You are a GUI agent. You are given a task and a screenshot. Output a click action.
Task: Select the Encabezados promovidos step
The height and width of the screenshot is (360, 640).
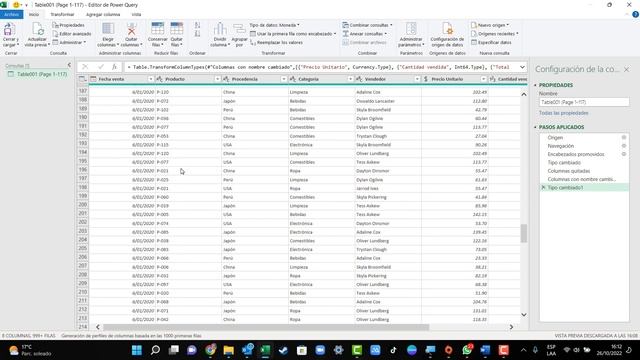pyautogui.click(x=576, y=154)
